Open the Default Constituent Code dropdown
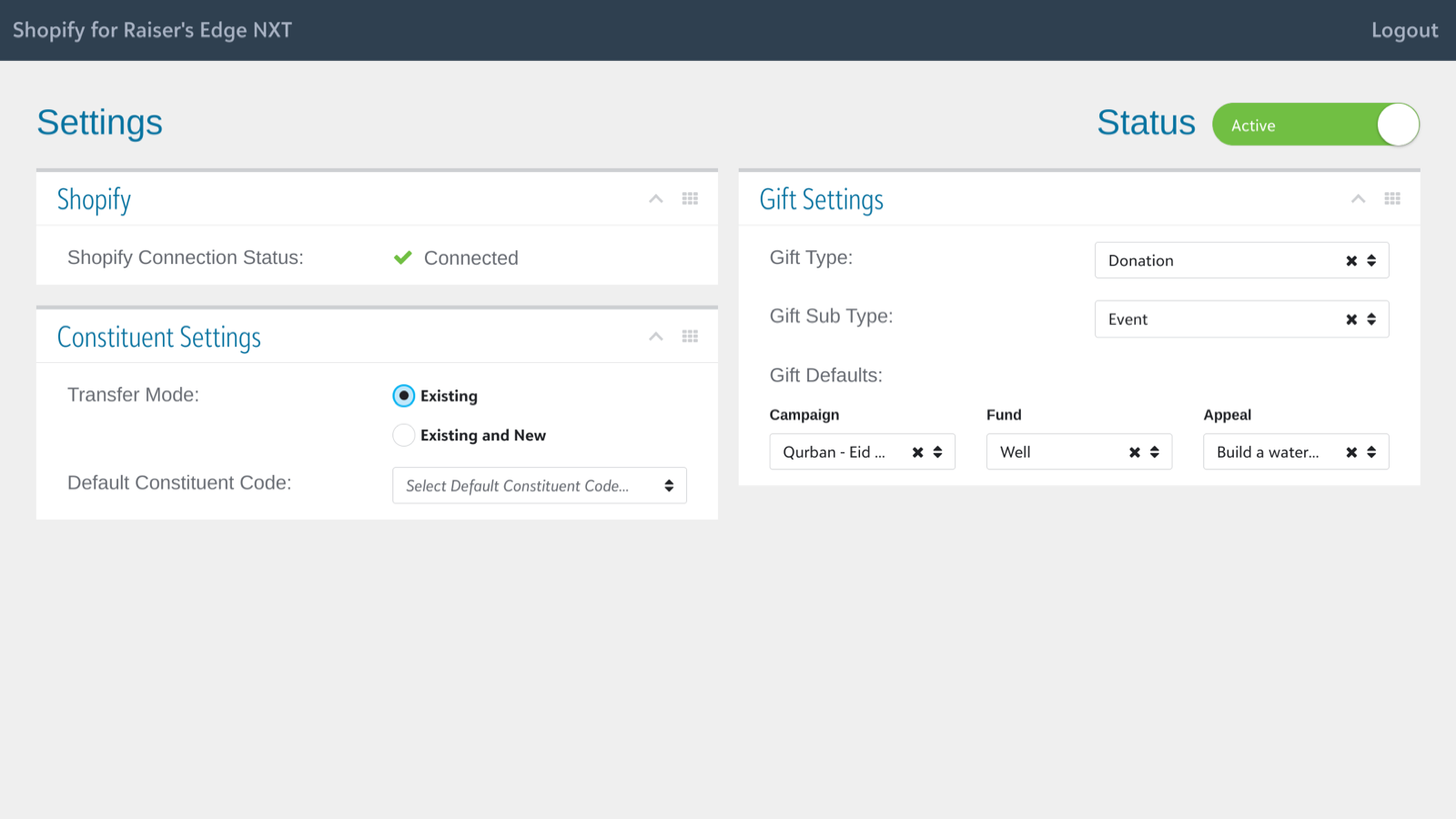This screenshot has height=819, width=1456. pos(540,486)
